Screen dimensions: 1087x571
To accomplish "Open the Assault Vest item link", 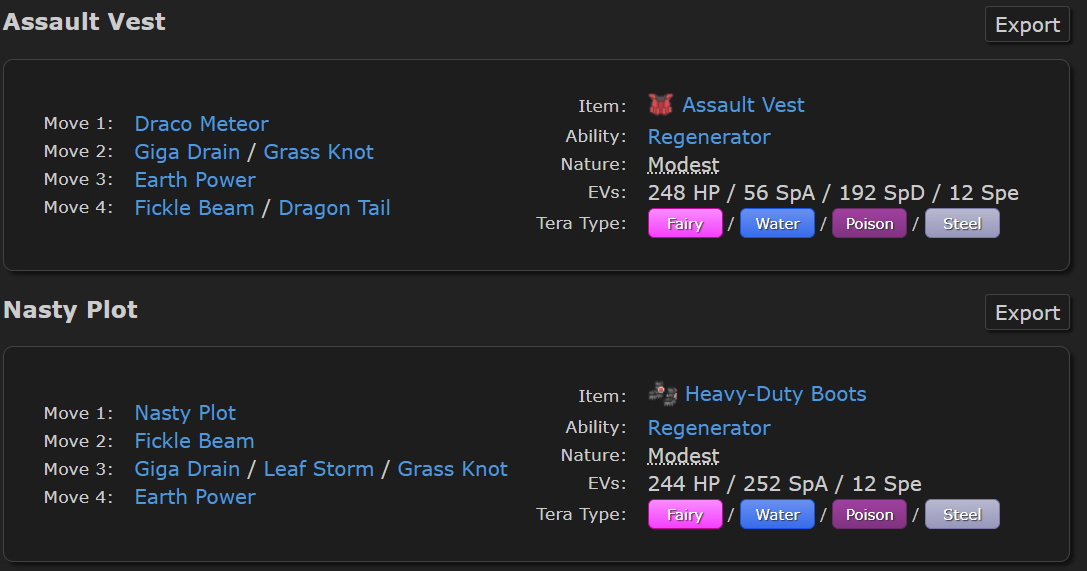I will pos(743,105).
